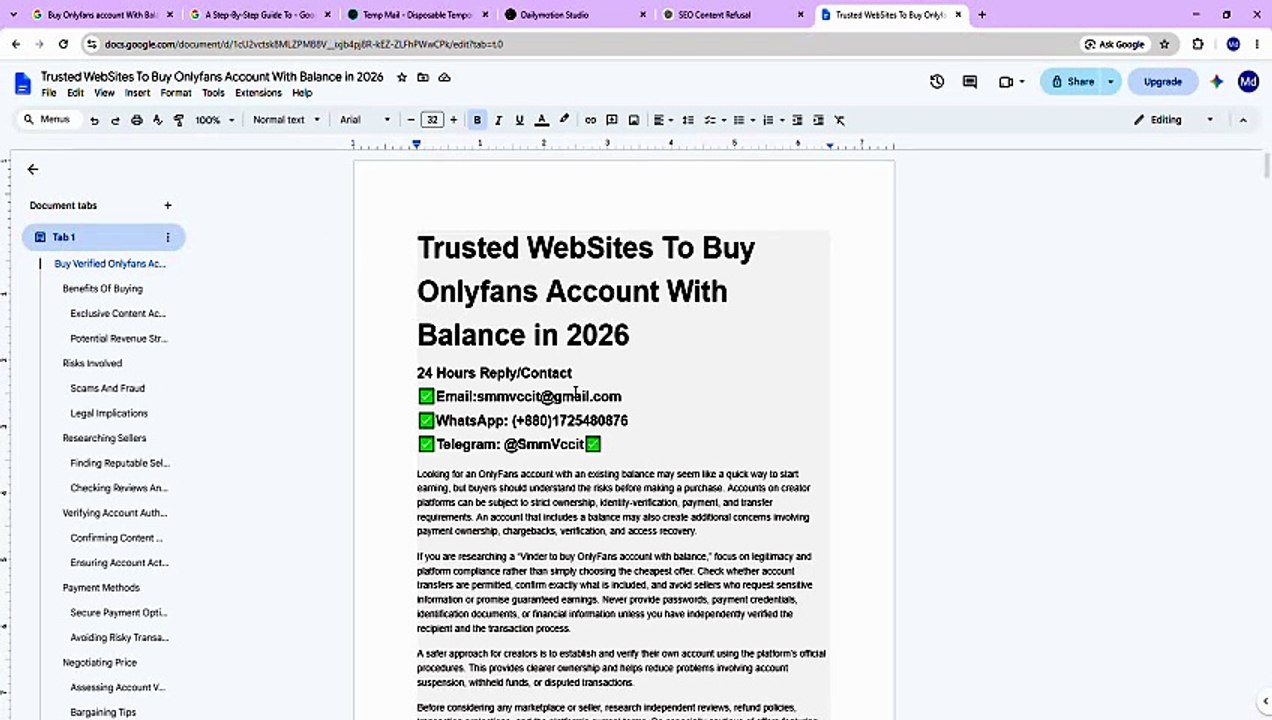Image resolution: width=1272 pixels, height=720 pixels.
Task: Decrease indent of the paragraph
Action: coord(797,120)
